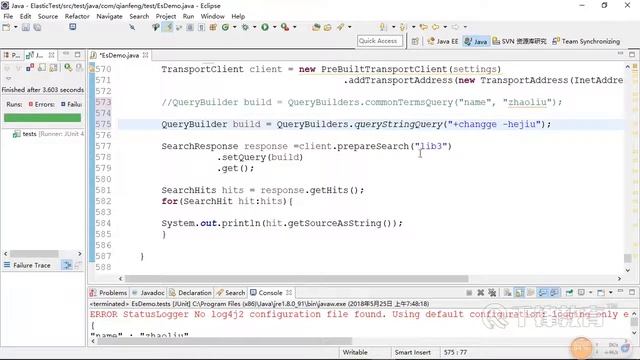640x360 pixels.
Task: Click the Debug bug toolbar icon
Action: (245, 27)
